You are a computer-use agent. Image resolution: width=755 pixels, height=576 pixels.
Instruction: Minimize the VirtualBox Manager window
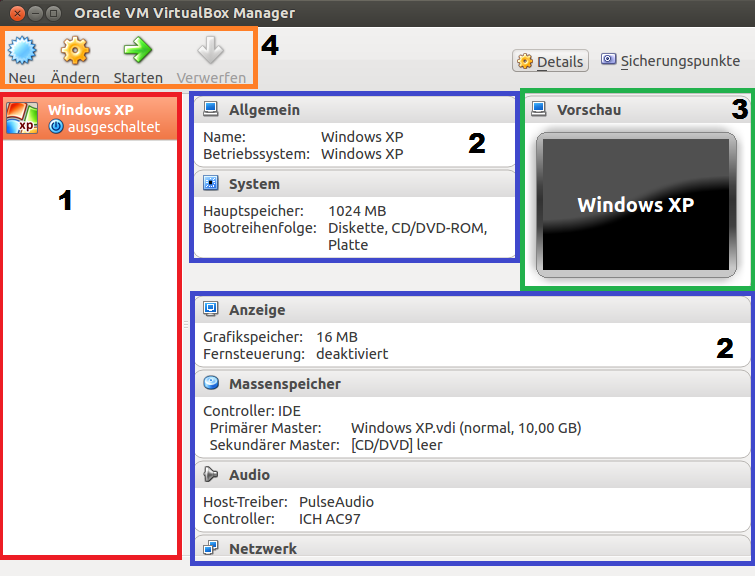pyautogui.click(x=35, y=13)
